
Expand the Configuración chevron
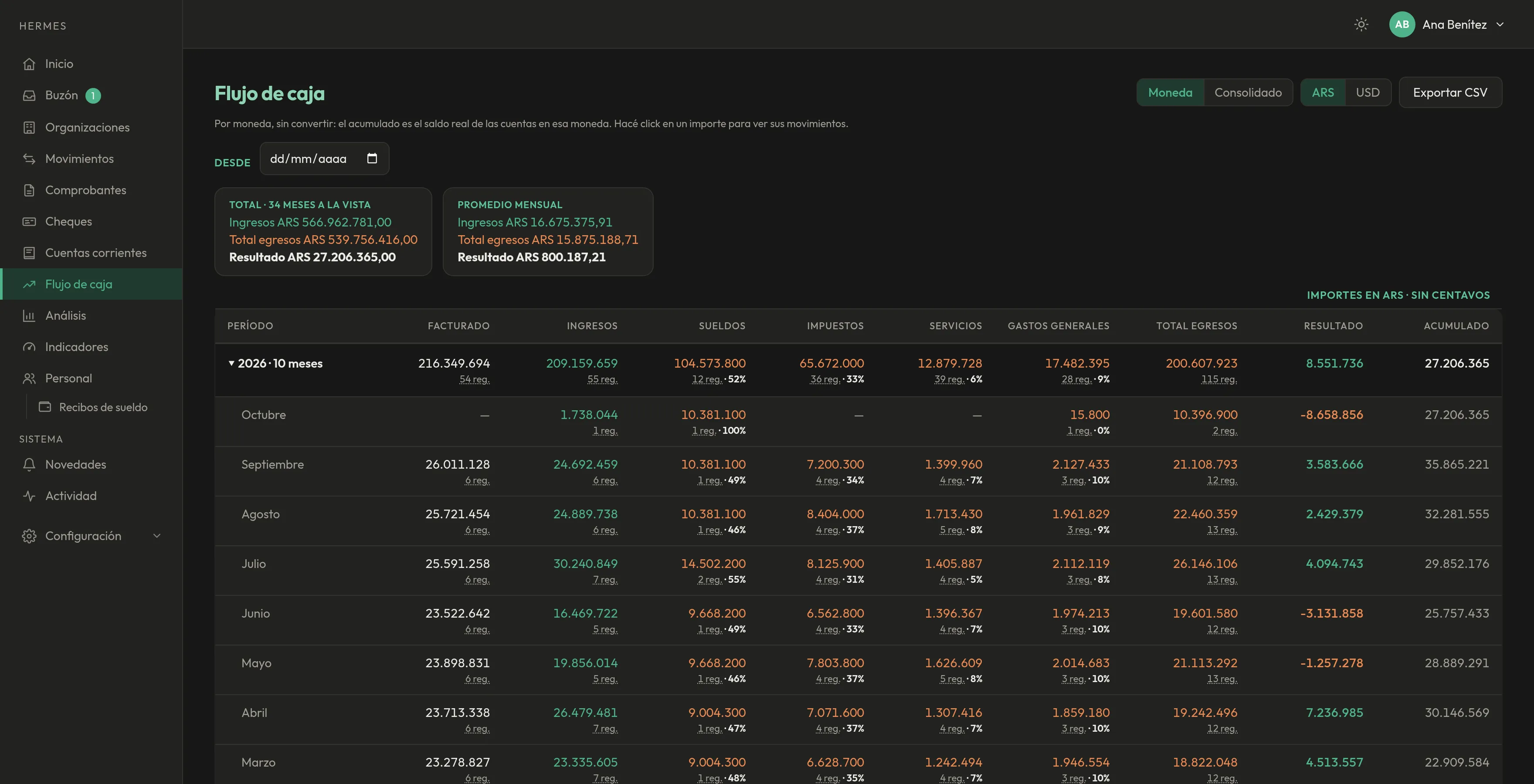coord(156,536)
